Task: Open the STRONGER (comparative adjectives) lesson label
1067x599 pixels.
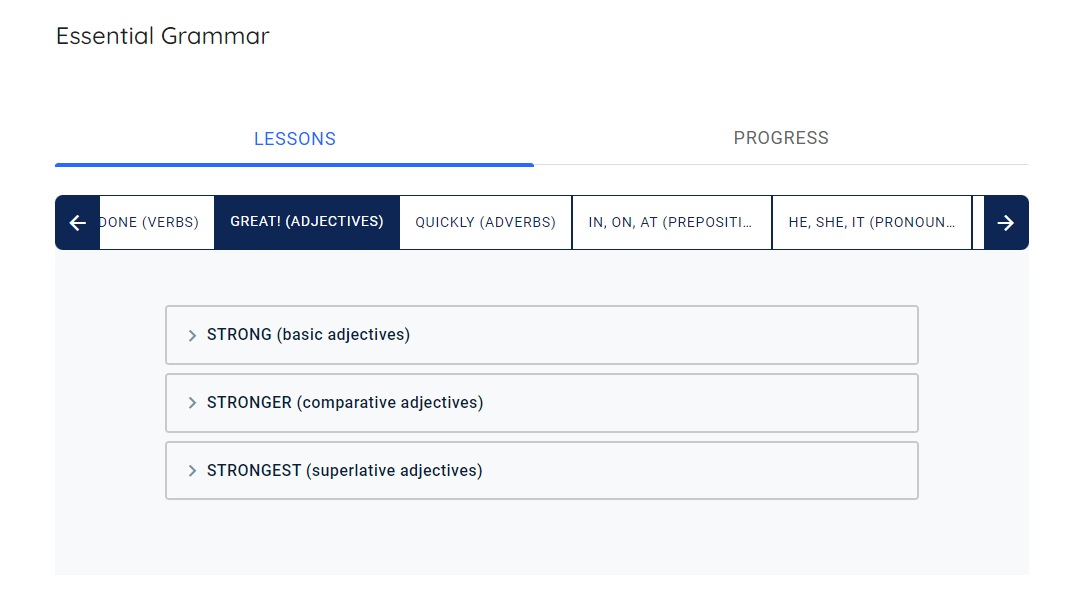Action: (x=344, y=403)
